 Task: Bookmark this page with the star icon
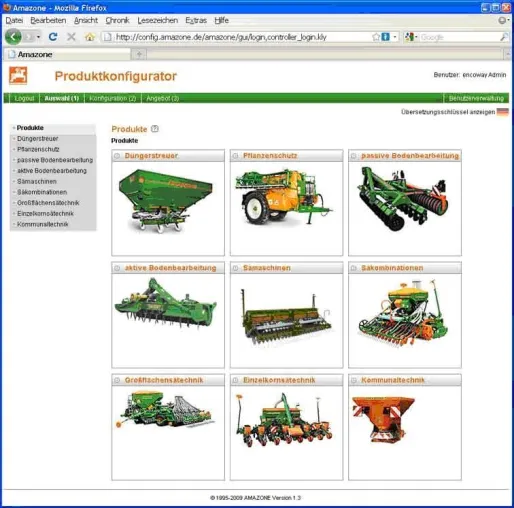(x=376, y=37)
